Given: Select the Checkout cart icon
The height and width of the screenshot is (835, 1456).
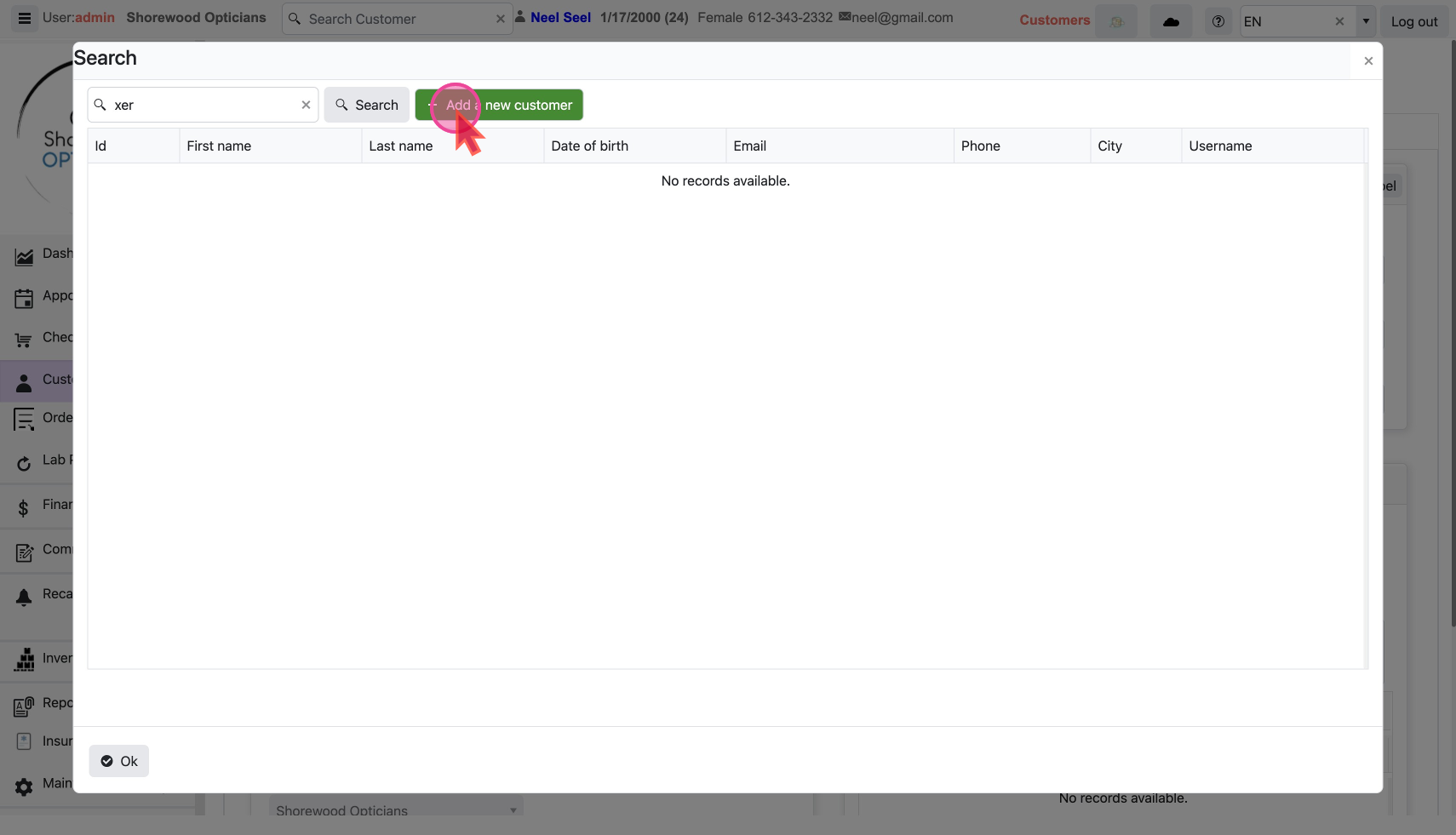Looking at the screenshot, I should (24, 340).
